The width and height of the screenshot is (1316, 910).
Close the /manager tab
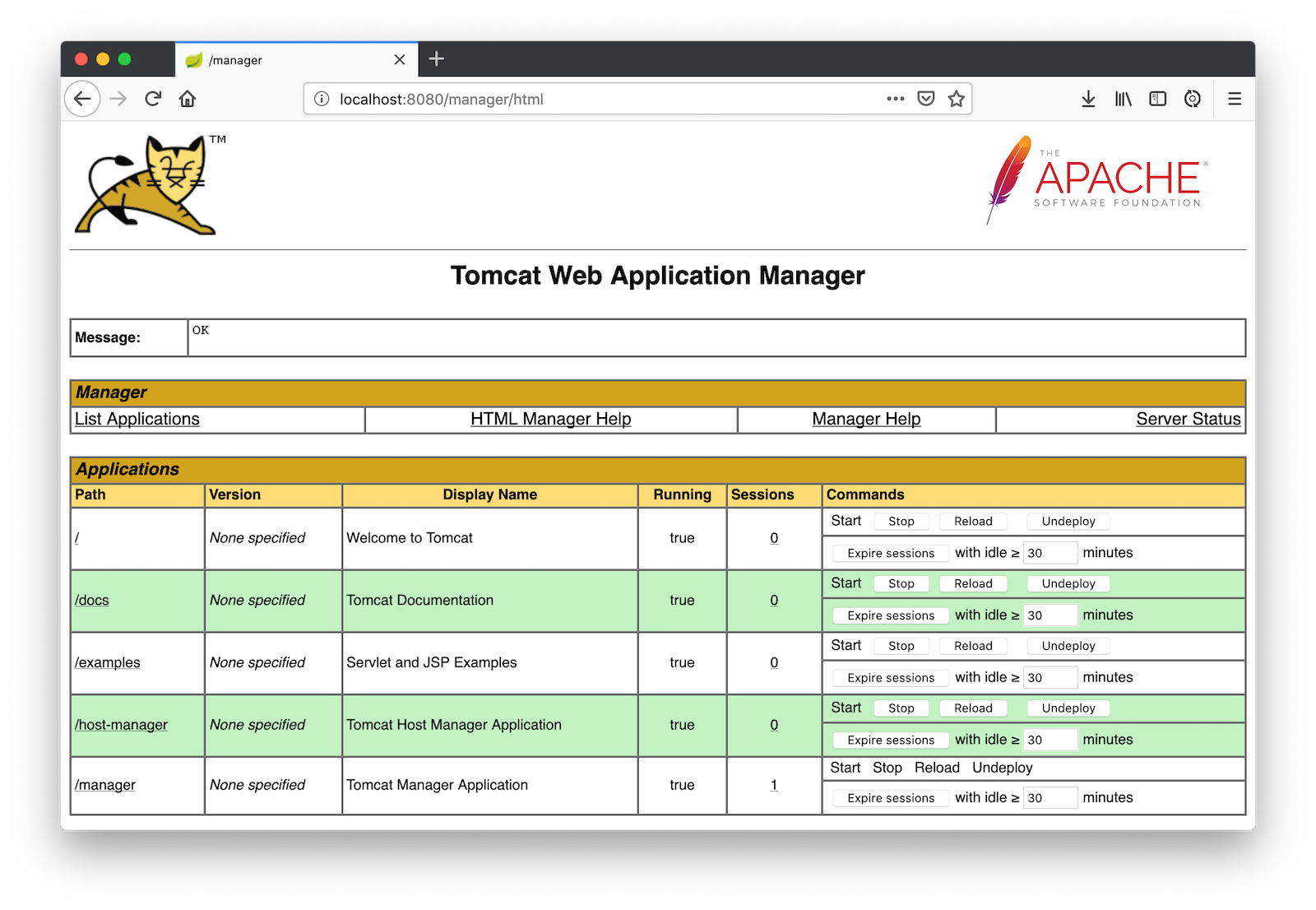400,59
